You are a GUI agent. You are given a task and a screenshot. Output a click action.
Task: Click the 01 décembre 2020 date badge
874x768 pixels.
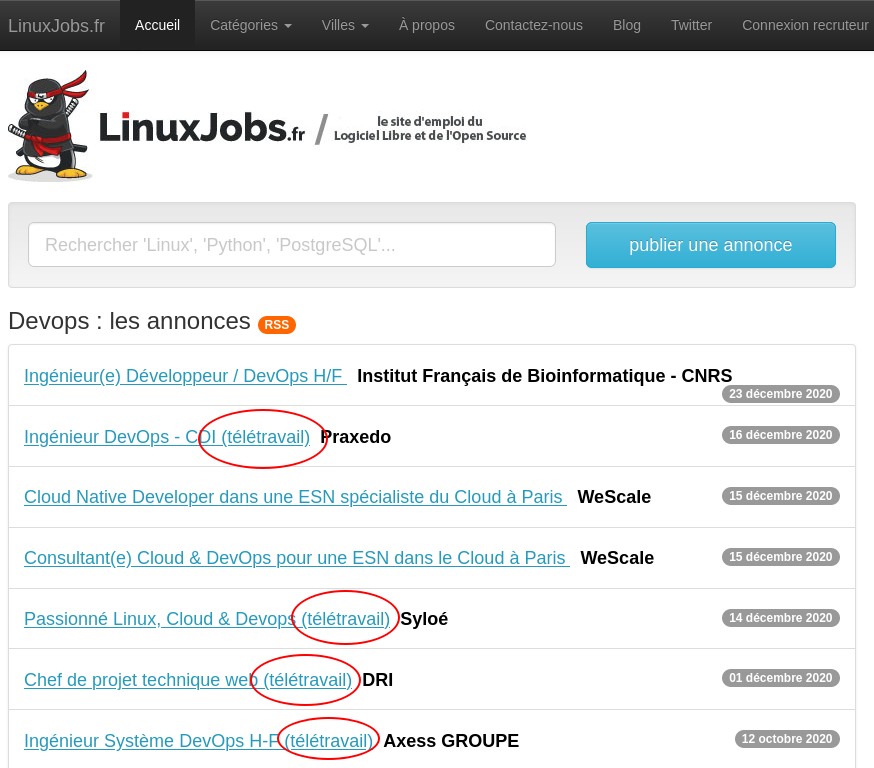click(780, 678)
